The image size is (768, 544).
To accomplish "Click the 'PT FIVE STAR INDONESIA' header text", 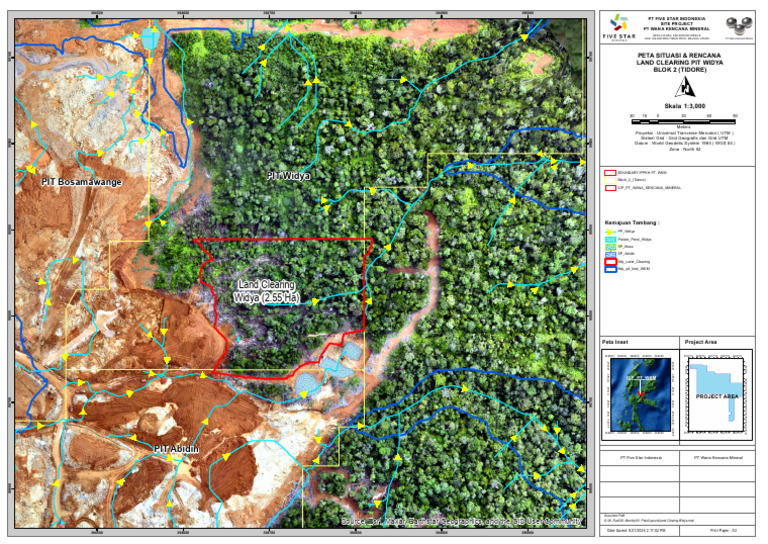I will pos(677,19).
